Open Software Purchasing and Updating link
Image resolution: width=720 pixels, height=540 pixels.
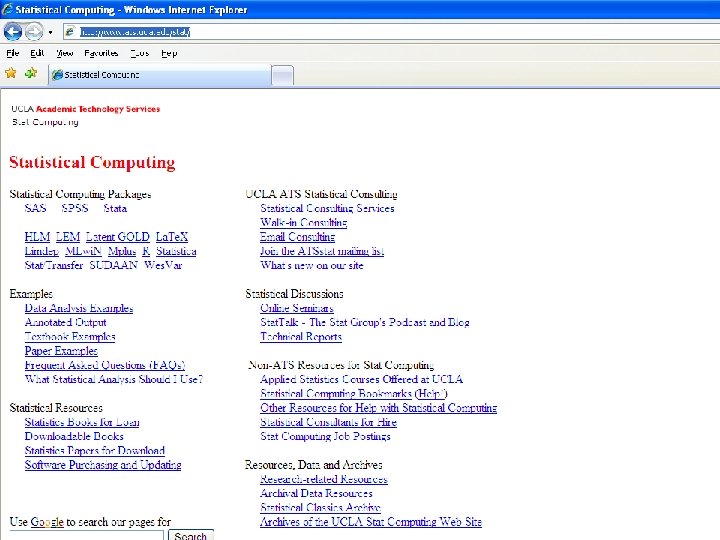click(x=103, y=465)
